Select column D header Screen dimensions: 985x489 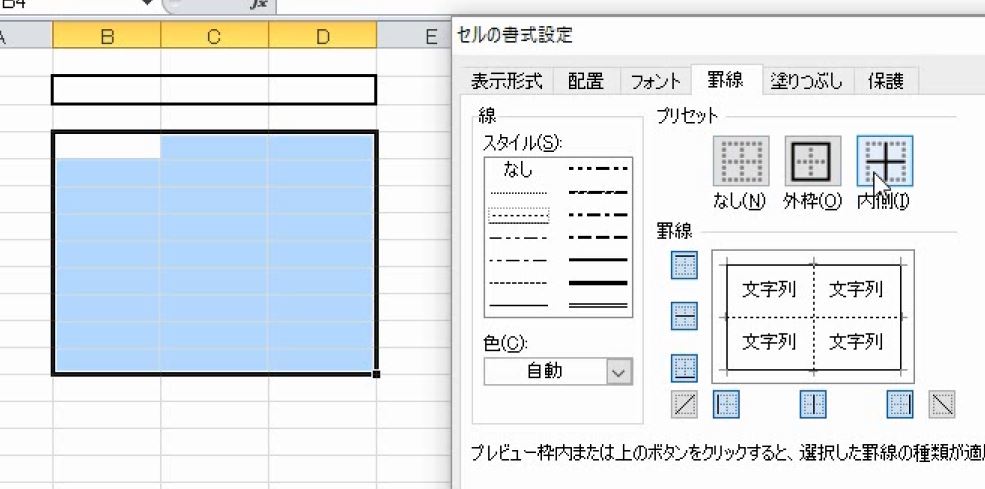(323, 37)
